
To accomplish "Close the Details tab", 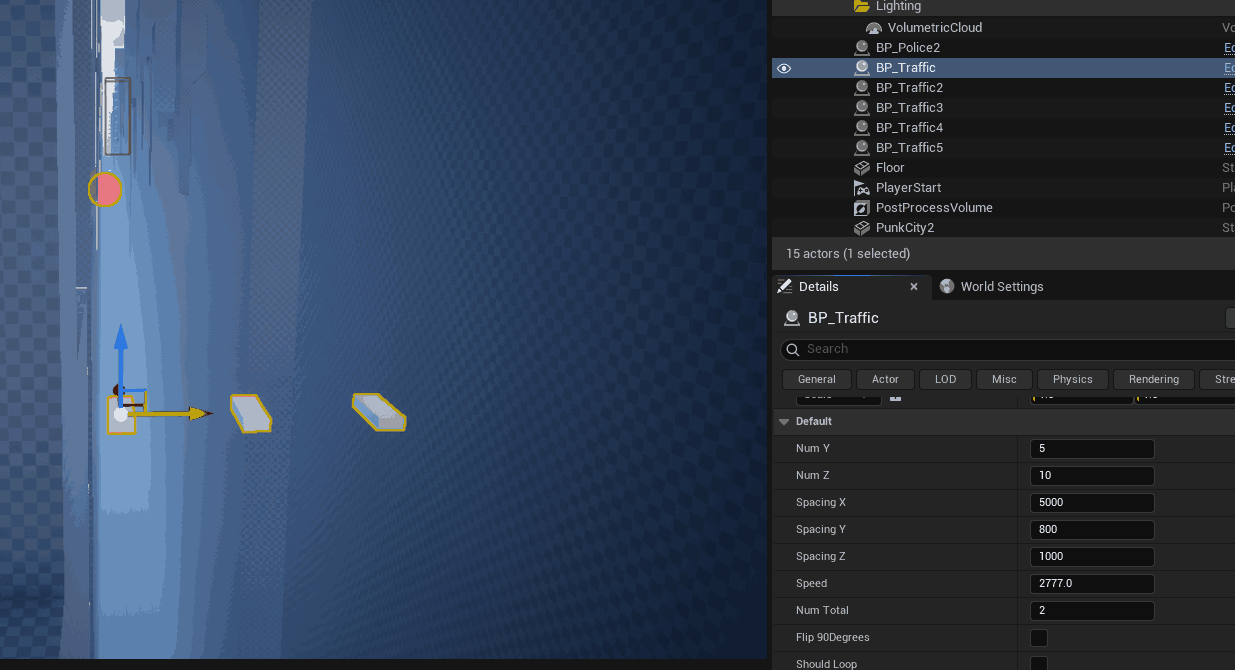I will [x=913, y=287].
